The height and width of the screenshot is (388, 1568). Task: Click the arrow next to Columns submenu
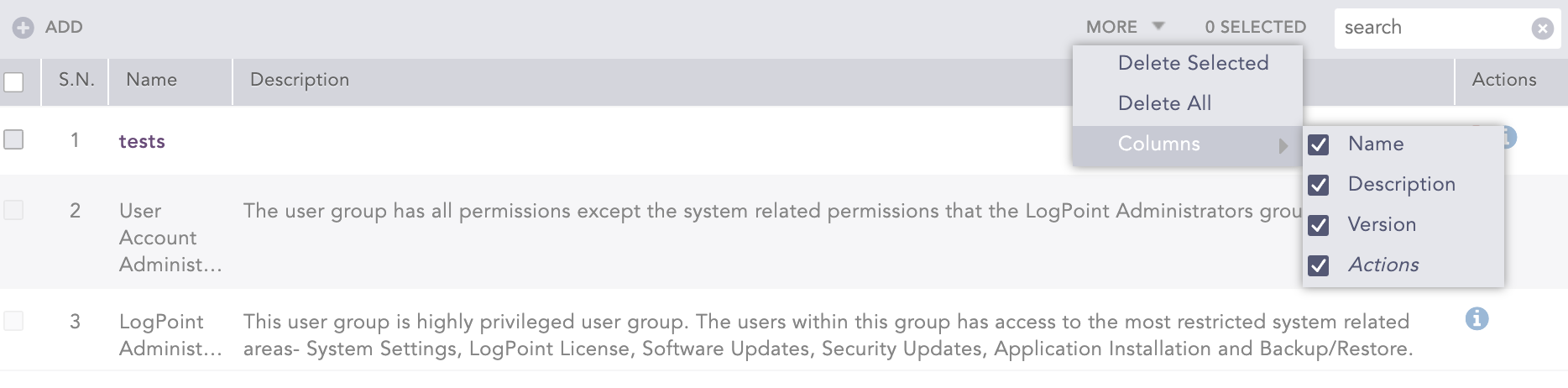tap(1283, 145)
